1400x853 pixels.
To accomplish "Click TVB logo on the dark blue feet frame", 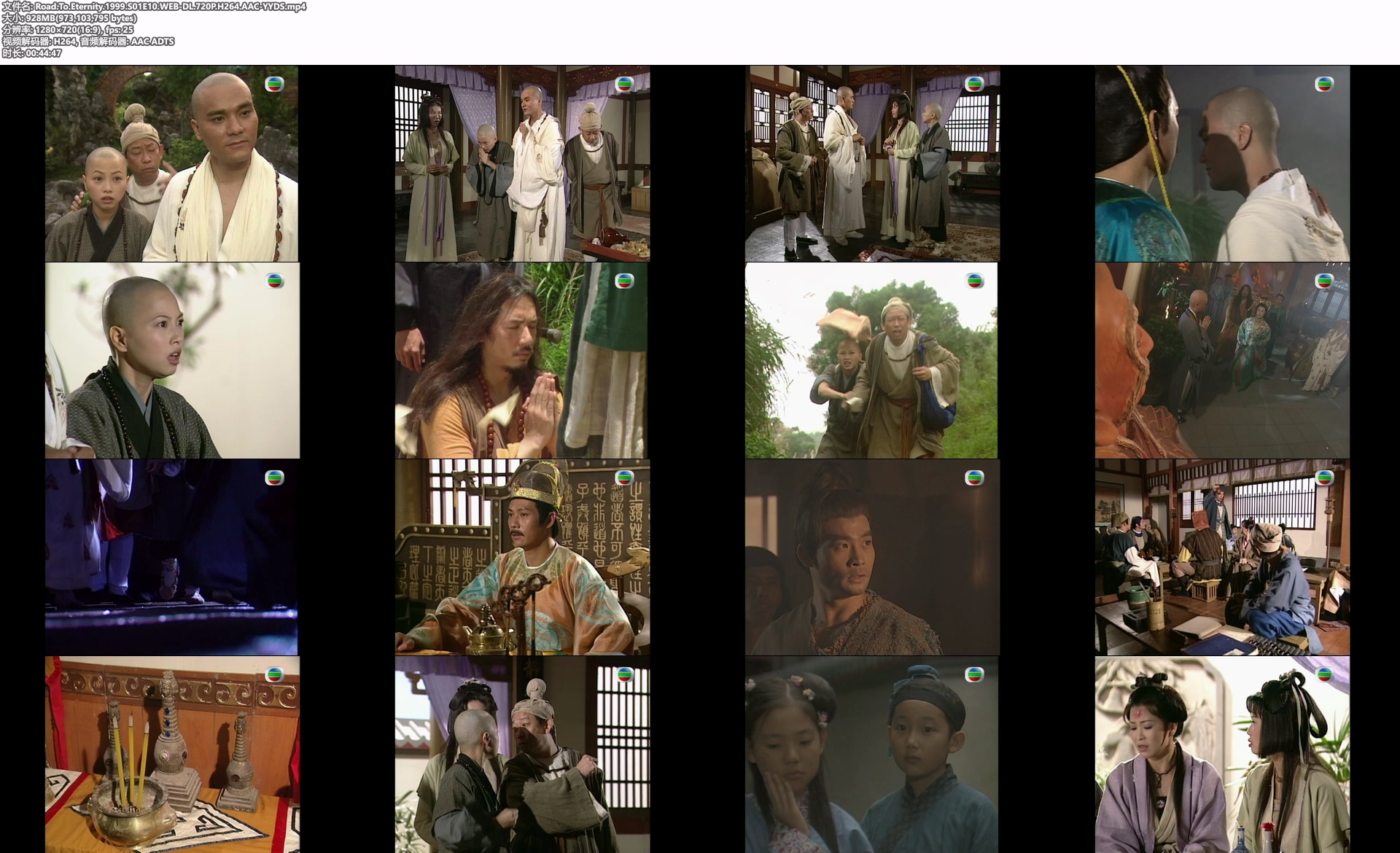I will point(274,478).
